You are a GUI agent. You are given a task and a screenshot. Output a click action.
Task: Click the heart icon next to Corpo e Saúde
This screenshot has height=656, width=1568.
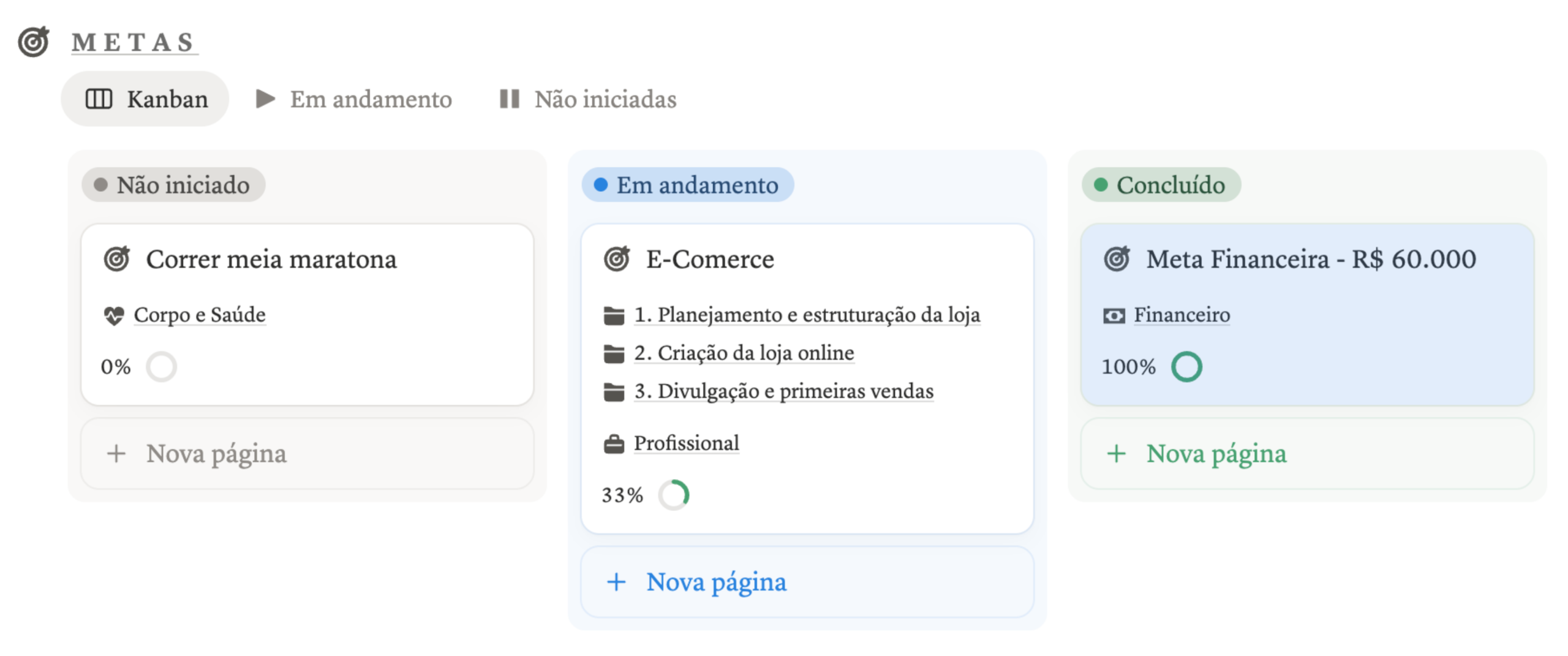pyautogui.click(x=114, y=315)
